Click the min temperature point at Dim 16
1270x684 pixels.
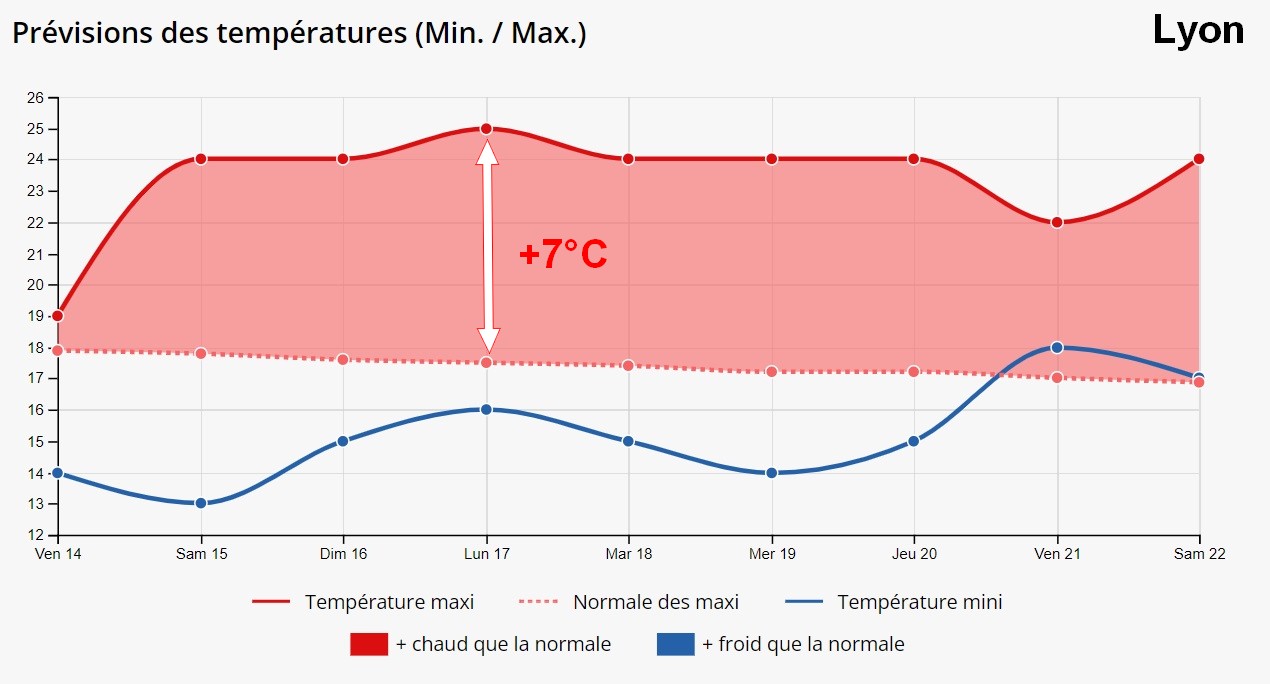tap(343, 441)
